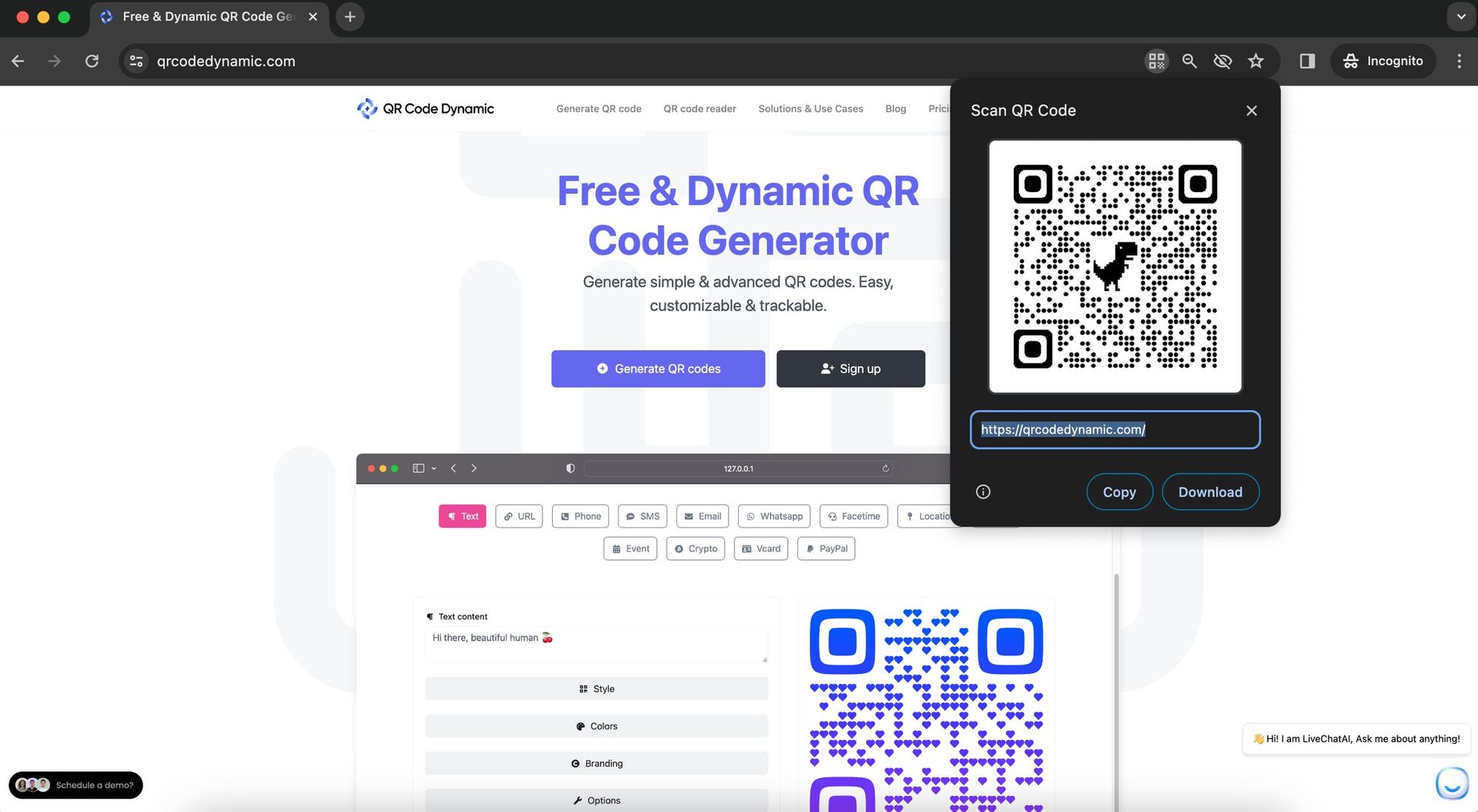Select the Crypto QR code type
Viewport: 1478px width, 812px height.
coord(695,548)
